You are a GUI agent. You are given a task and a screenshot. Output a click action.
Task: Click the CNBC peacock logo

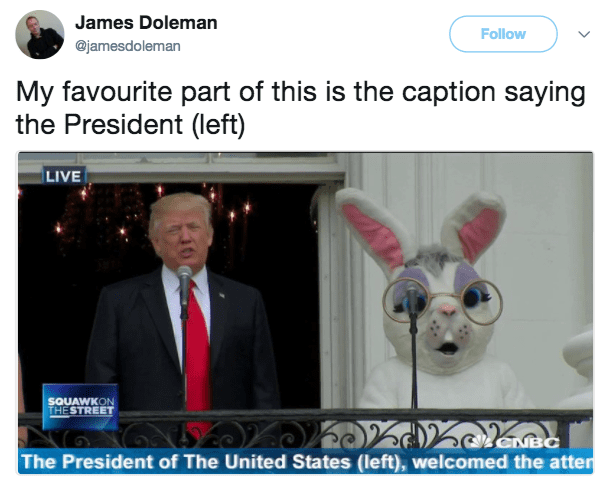tap(515, 442)
